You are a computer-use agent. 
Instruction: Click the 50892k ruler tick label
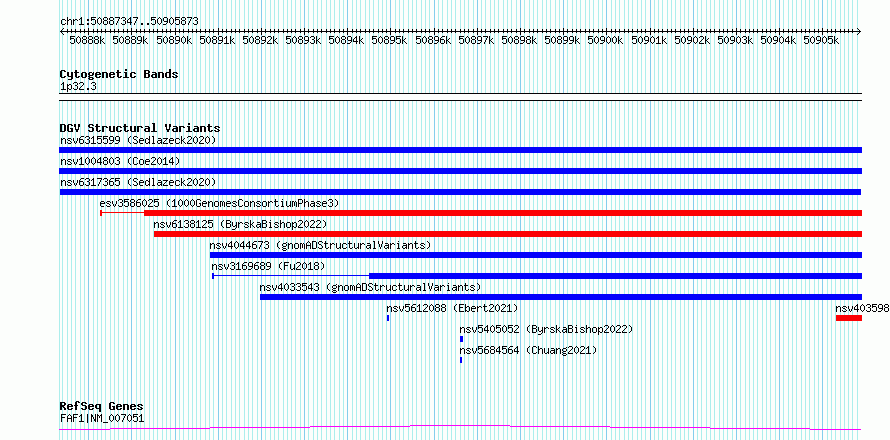tap(260, 40)
